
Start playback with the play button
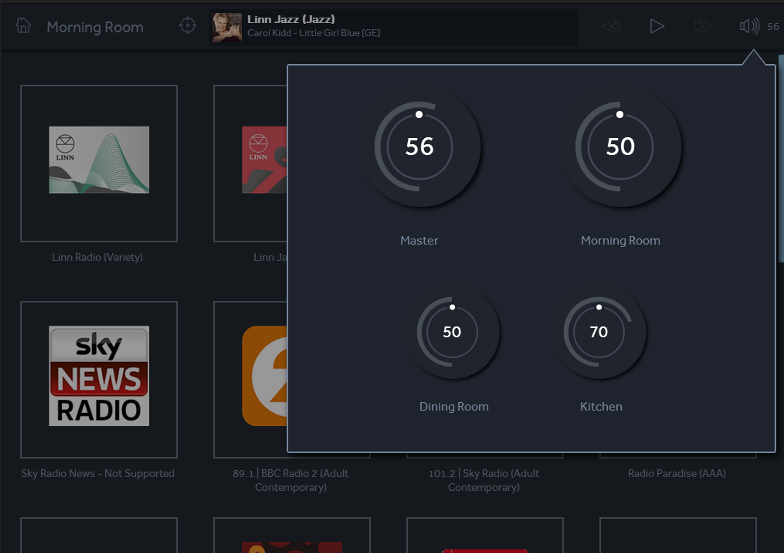656,26
